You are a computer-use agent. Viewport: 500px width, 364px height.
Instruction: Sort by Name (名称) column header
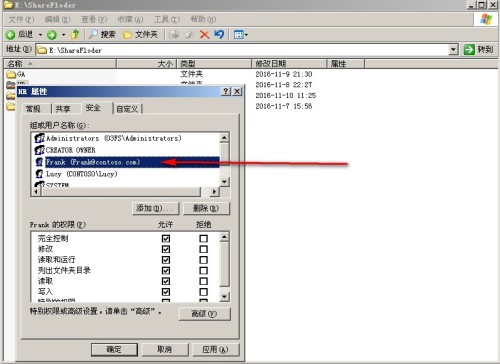60,64
